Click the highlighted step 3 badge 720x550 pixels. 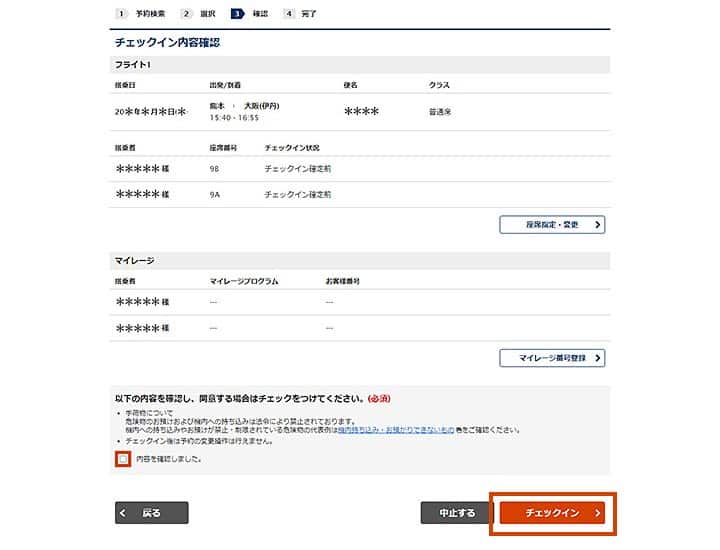tap(237, 14)
